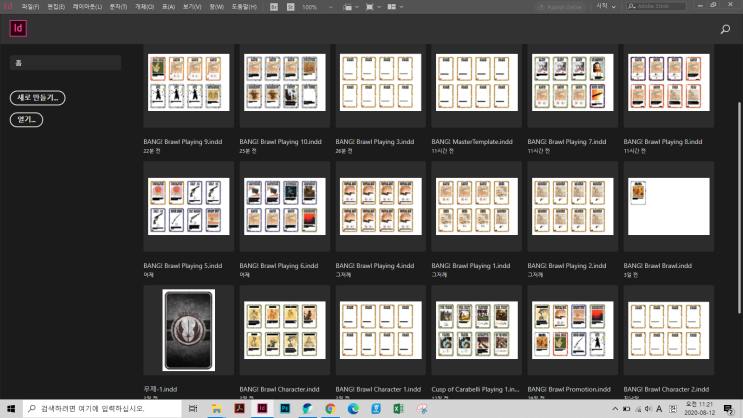Open File Explorer from the taskbar
Image resolution: width=743 pixels, height=418 pixels.
(217, 409)
